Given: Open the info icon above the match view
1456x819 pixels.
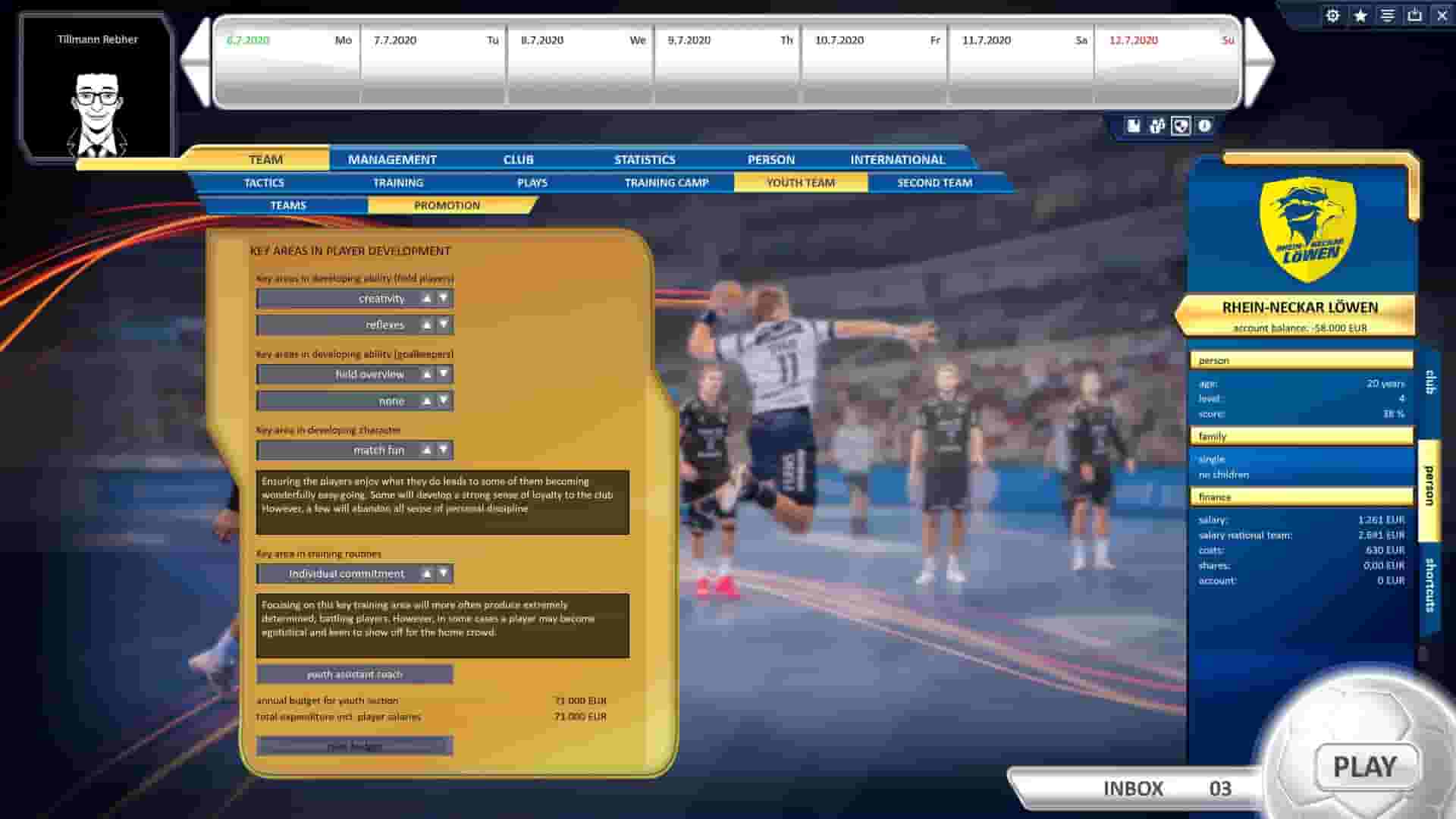Looking at the screenshot, I should coord(1205,126).
